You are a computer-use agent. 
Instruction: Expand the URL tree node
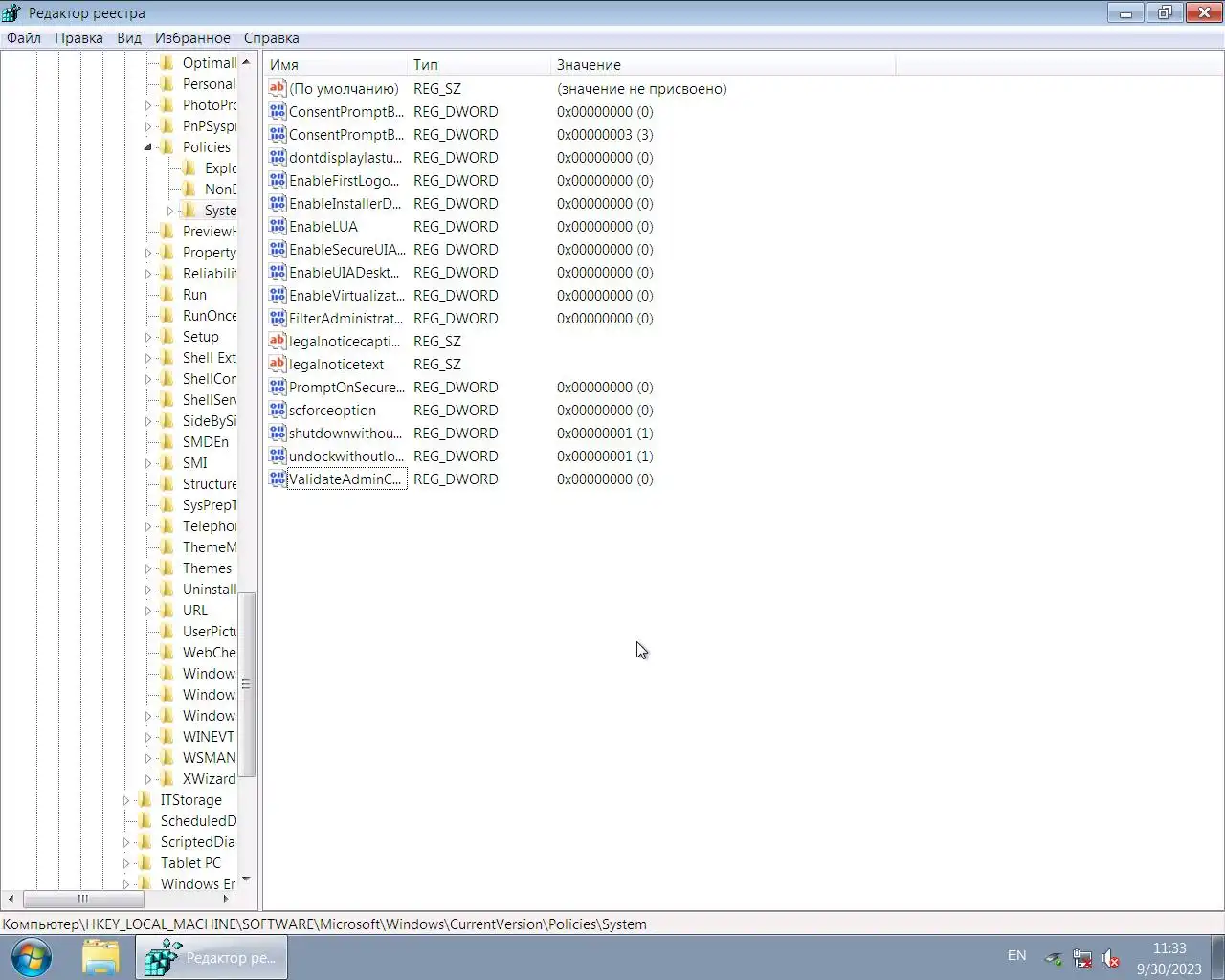(x=148, y=611)
